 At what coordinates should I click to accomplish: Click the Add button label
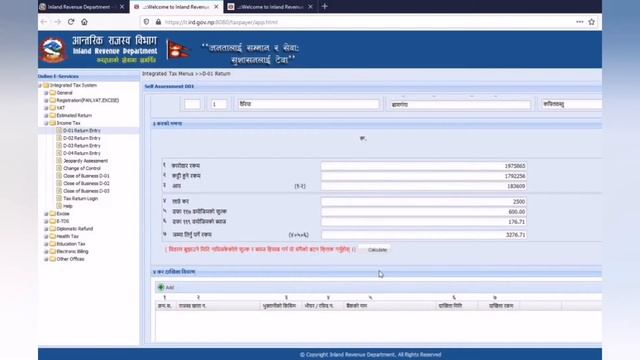pos(170,288)
